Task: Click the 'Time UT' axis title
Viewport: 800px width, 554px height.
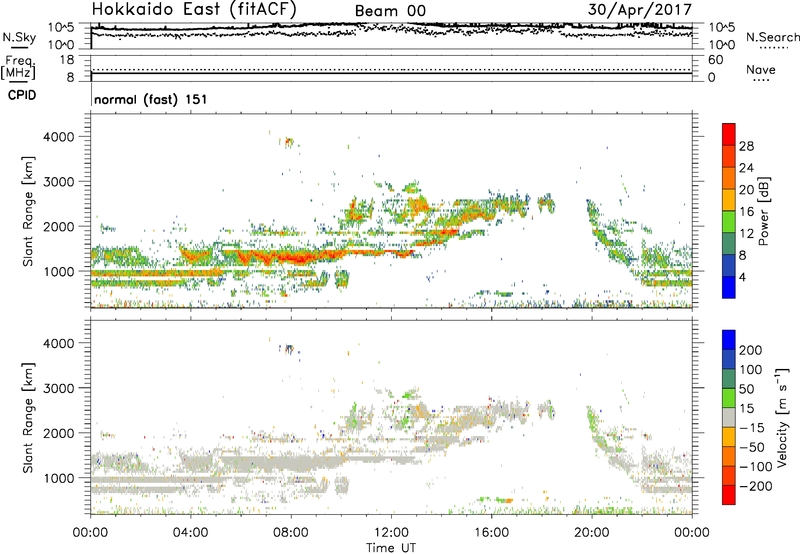Action: point(391,548)
